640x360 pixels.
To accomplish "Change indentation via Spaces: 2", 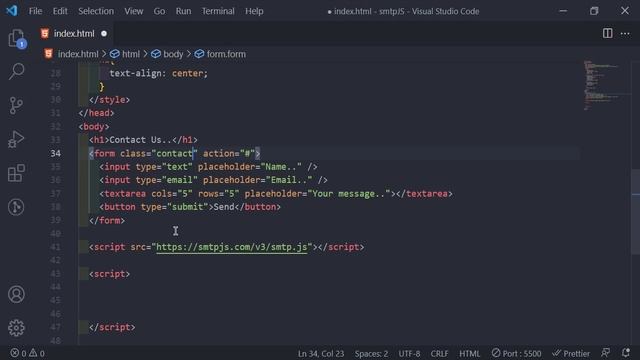I will click(x=371, y=353).
